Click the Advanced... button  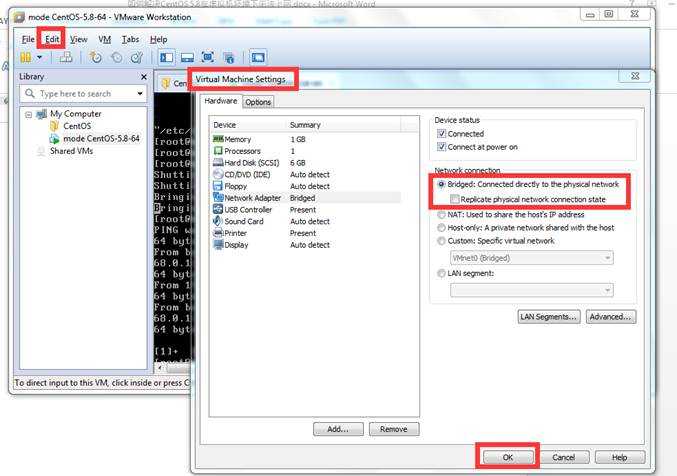[611, 317]
